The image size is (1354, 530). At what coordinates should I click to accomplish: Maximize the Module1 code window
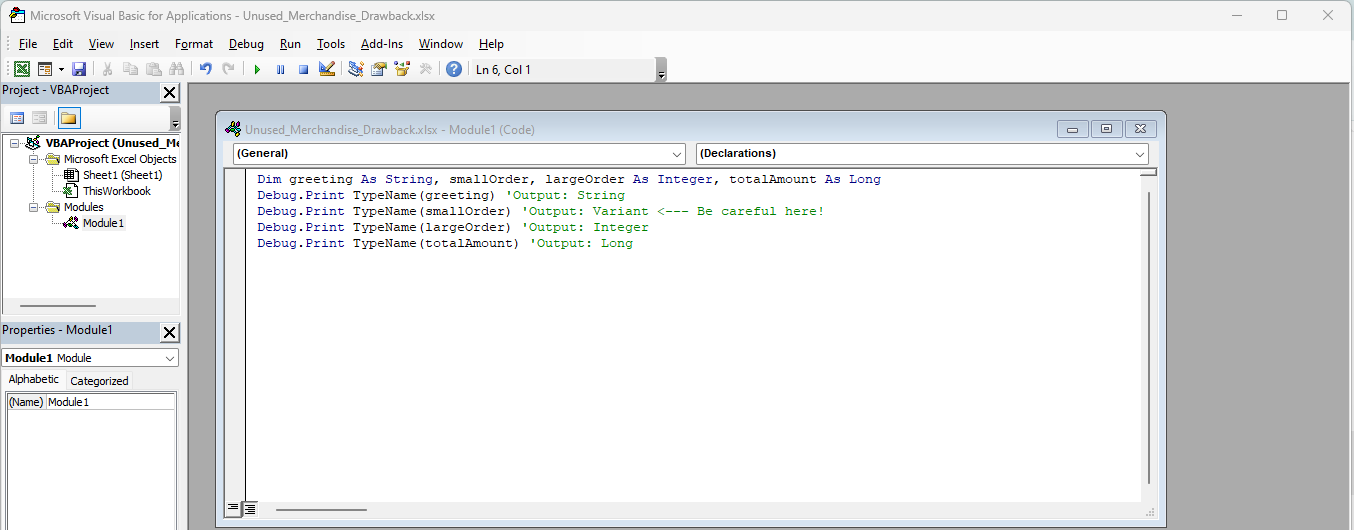1106,129
